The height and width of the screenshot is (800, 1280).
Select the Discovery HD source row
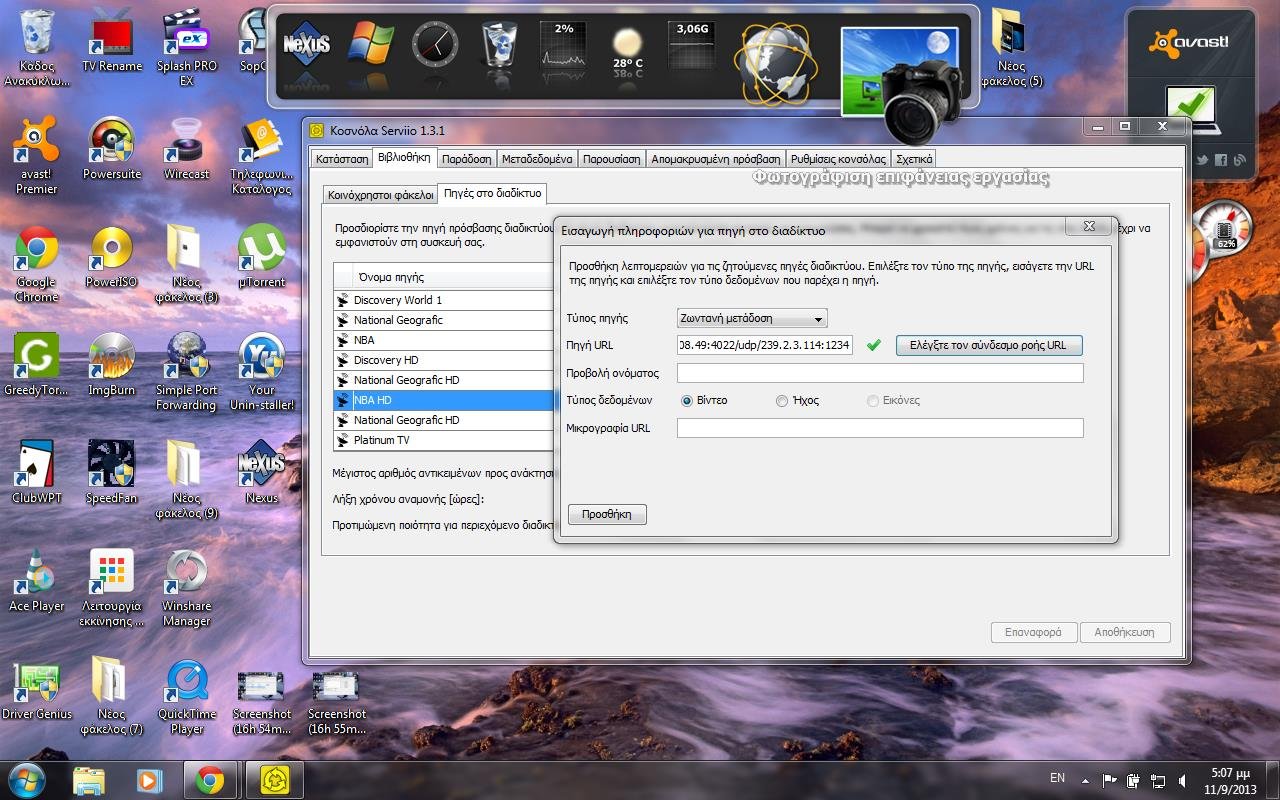(445, 360)
